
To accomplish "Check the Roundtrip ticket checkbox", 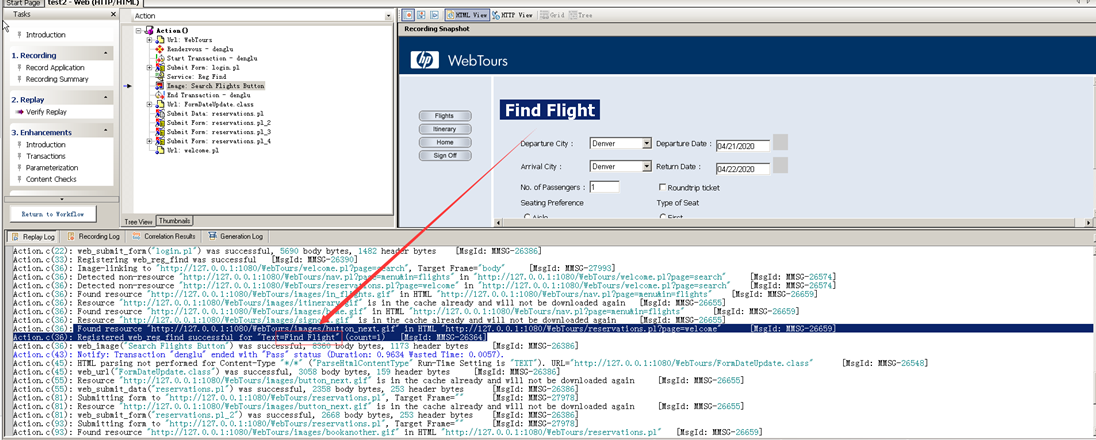I will [663, 187].
